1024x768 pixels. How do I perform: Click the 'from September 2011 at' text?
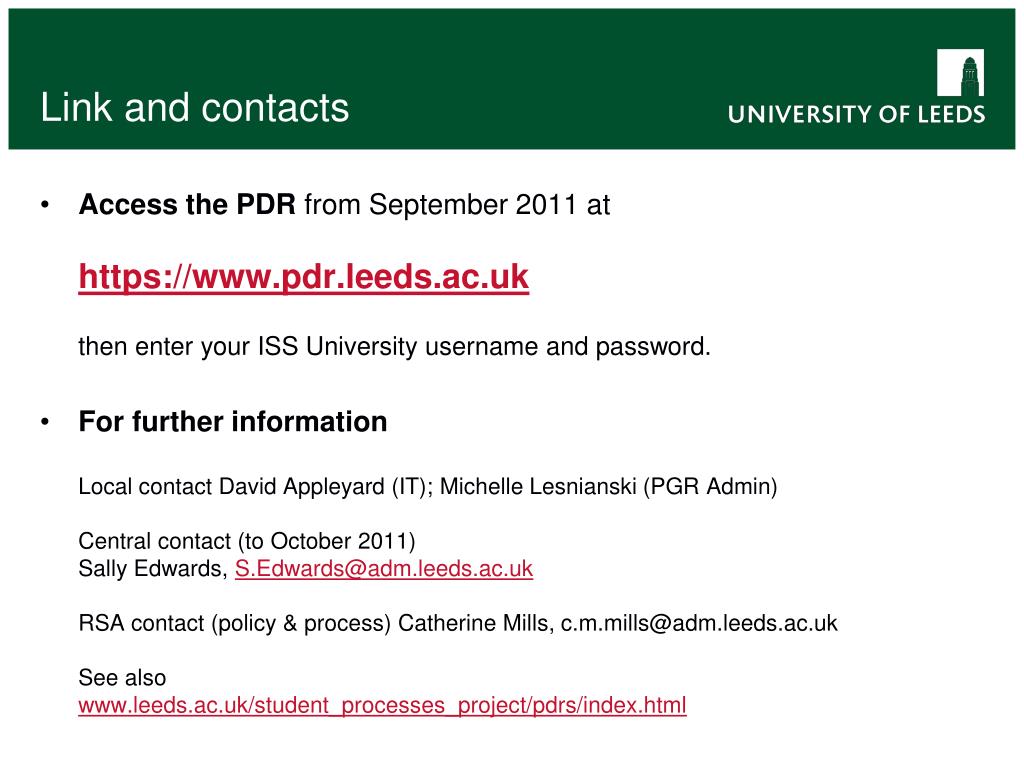pyautogui.click(x=456, y=204)
